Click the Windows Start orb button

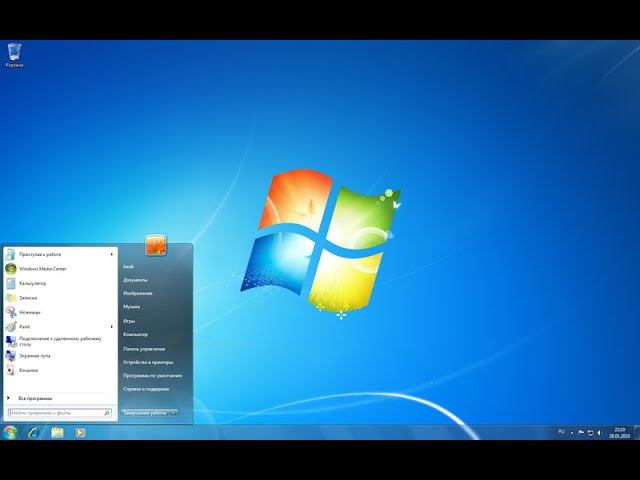pyautogui.click(x=10, y=433)
